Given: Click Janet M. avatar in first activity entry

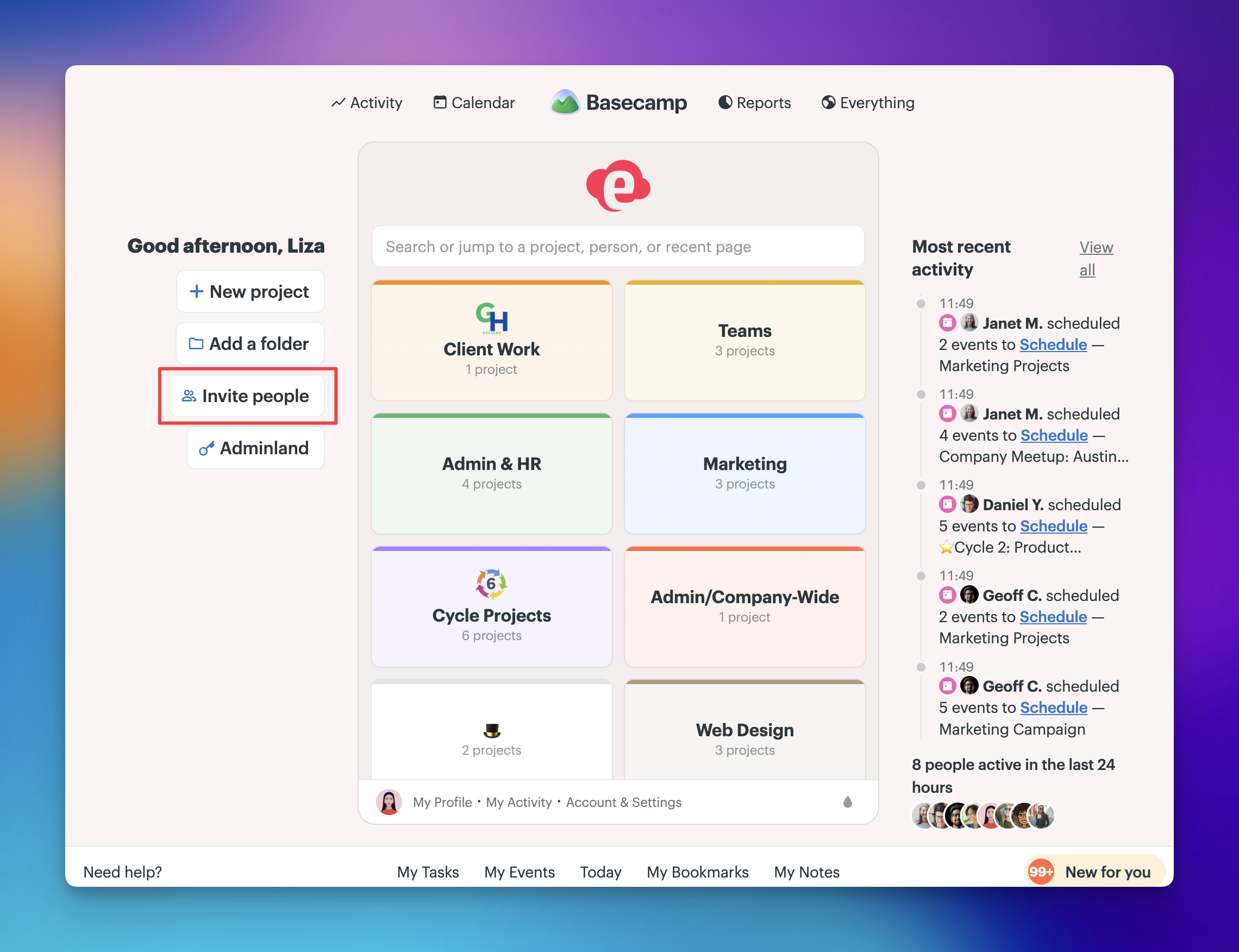Looking at the screenshot, I should point(969,322).
